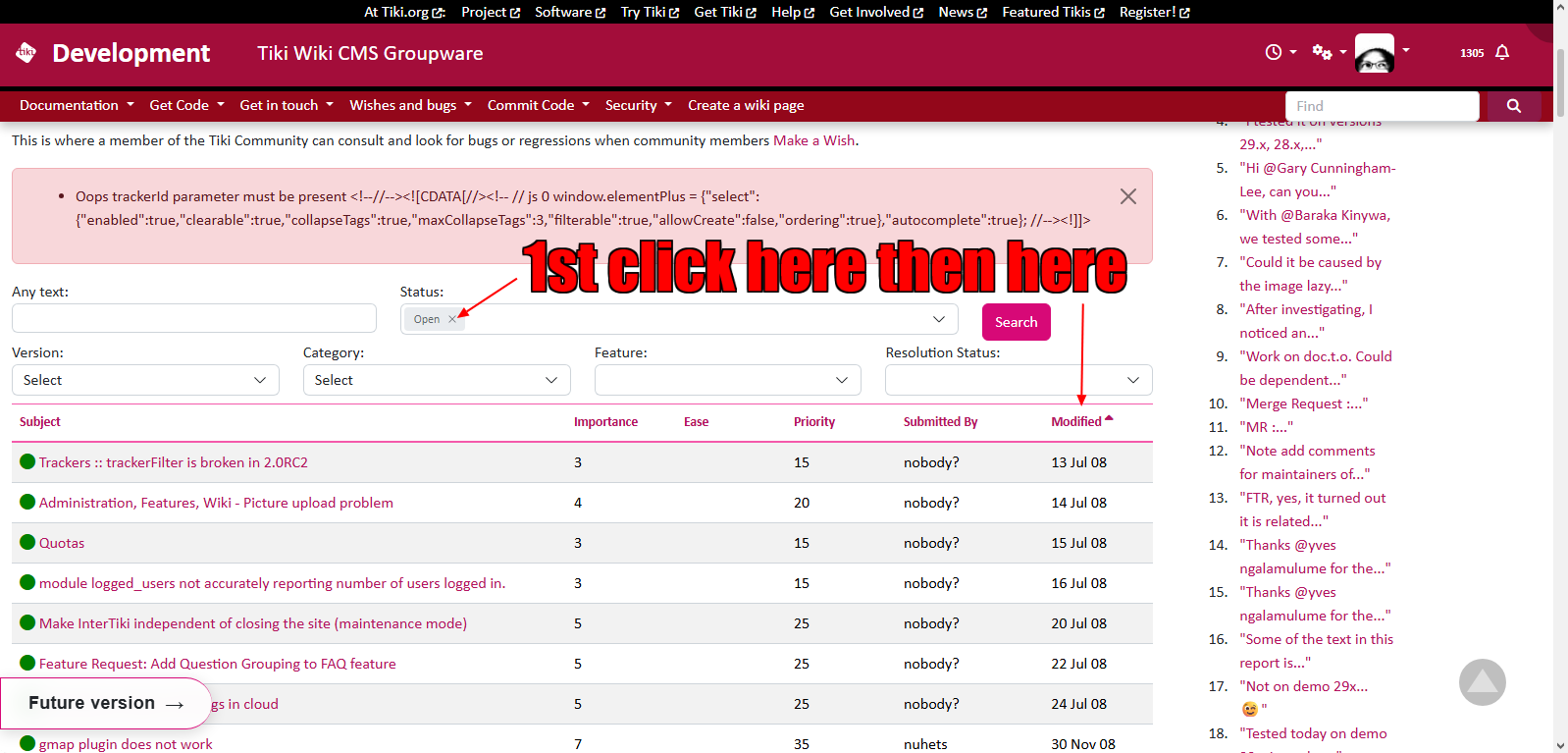Open the "Note add comments" comment link
The height and width of the screenshot is (753, 1568).
point(1307,462)
